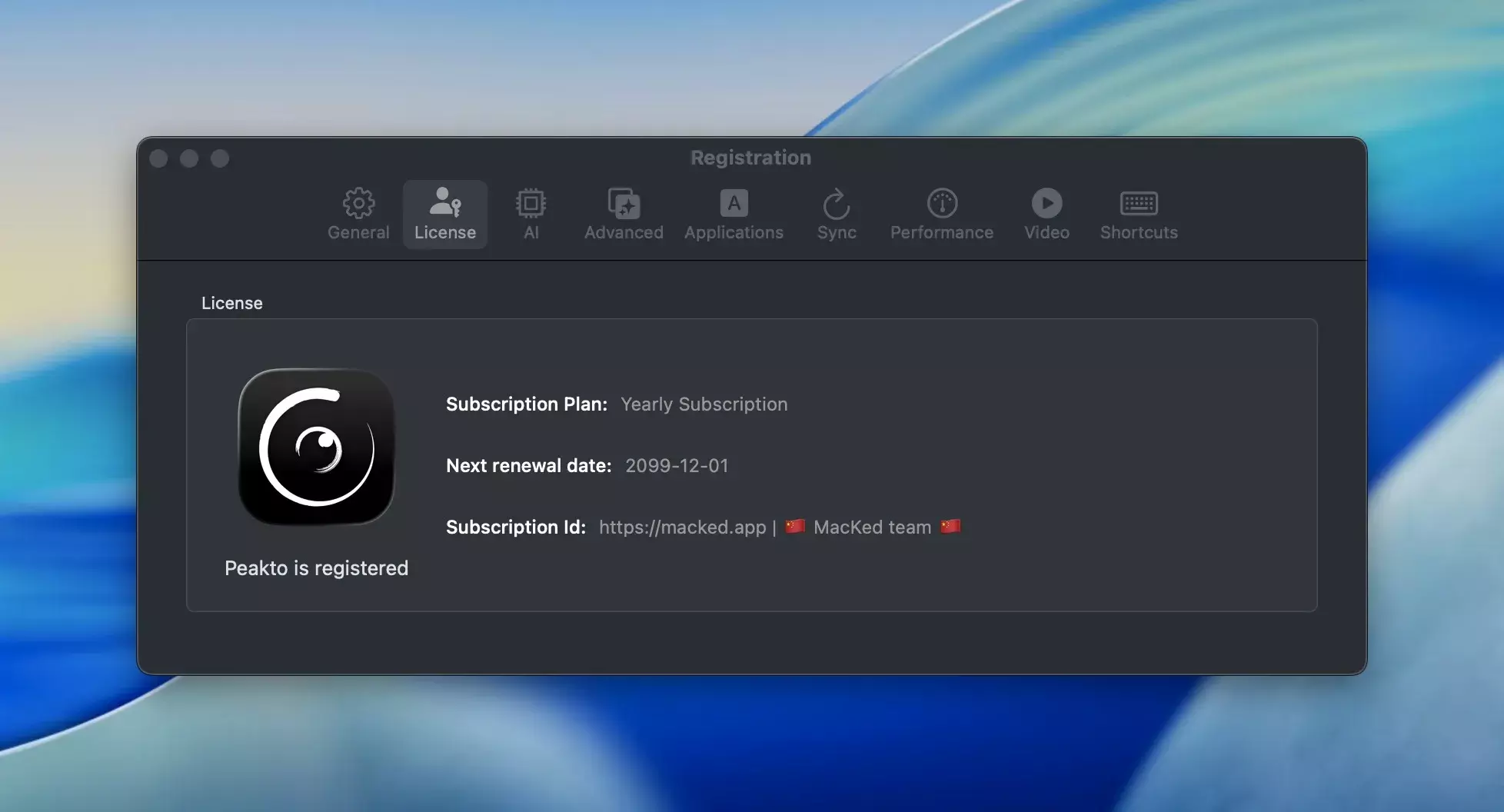The image size is (1504, 812).
Task: Click the Registration window title
Action: click(750, 158)
